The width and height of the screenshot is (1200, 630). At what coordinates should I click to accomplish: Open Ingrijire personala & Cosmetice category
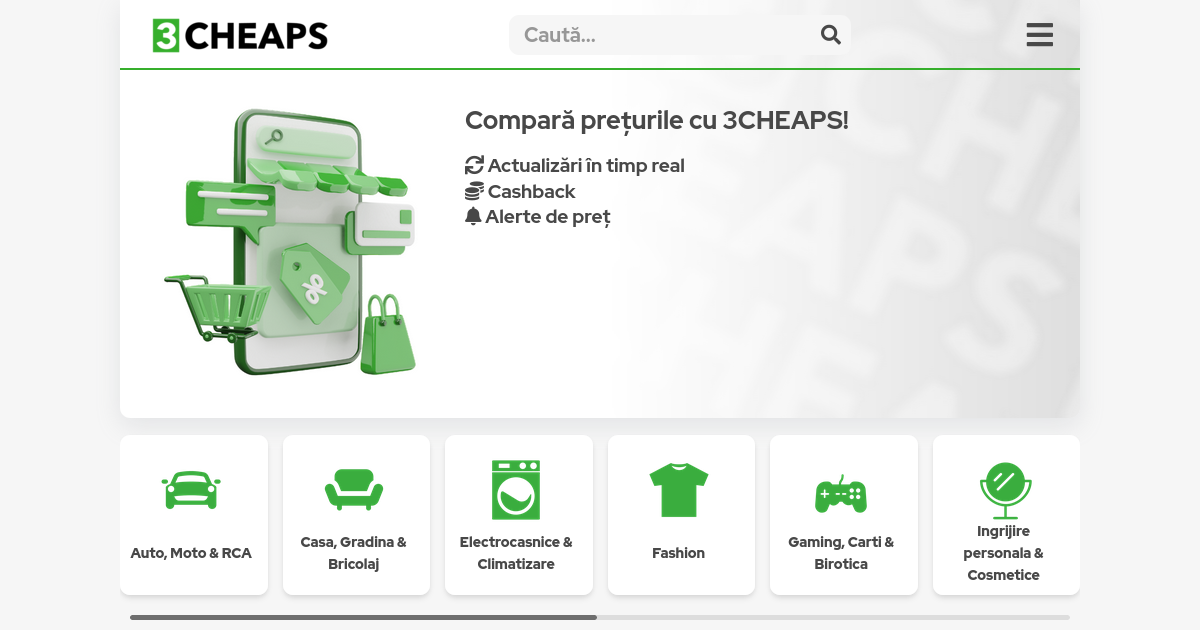click(x=1004, y=553)
